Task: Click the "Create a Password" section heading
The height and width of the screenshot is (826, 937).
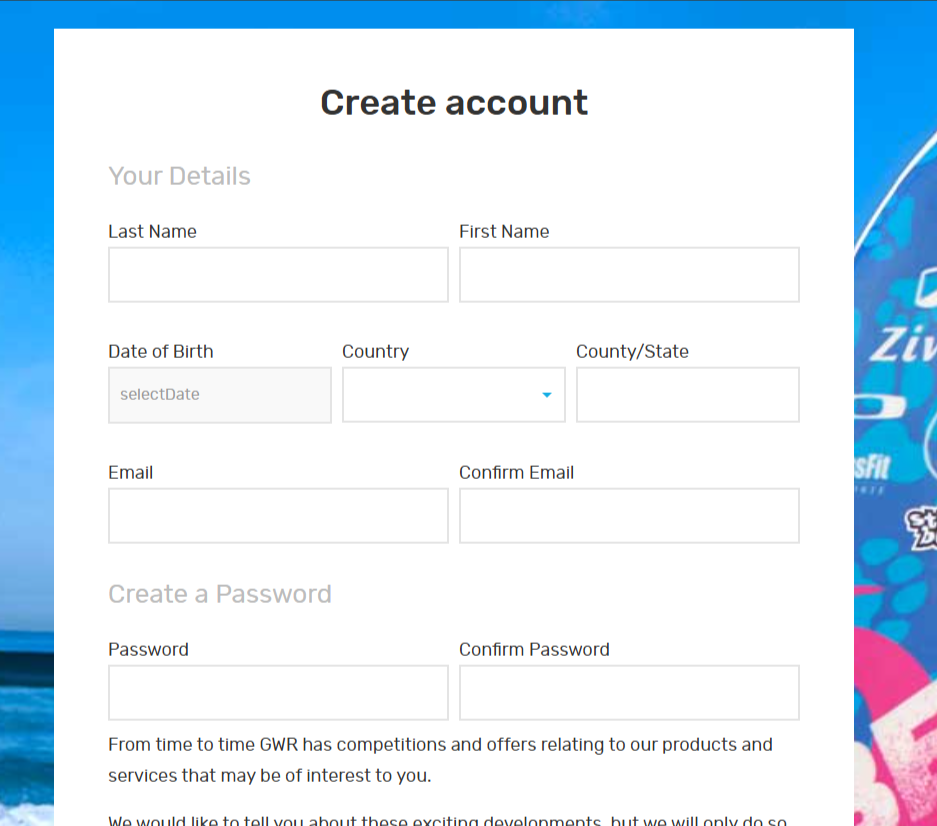Action: coord(220,594)
